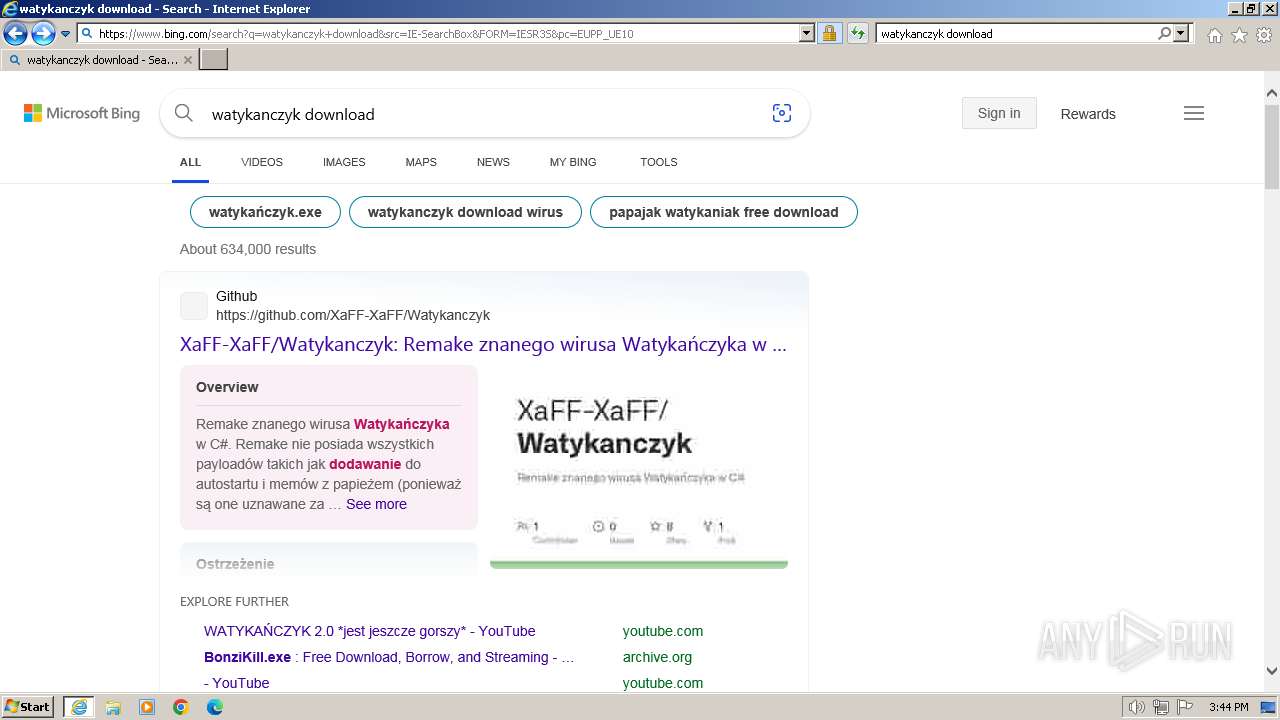Open File Explorer from the taskbar
Image resolution: width=1280 pixels, height=720 pixels.
[113, 707]
